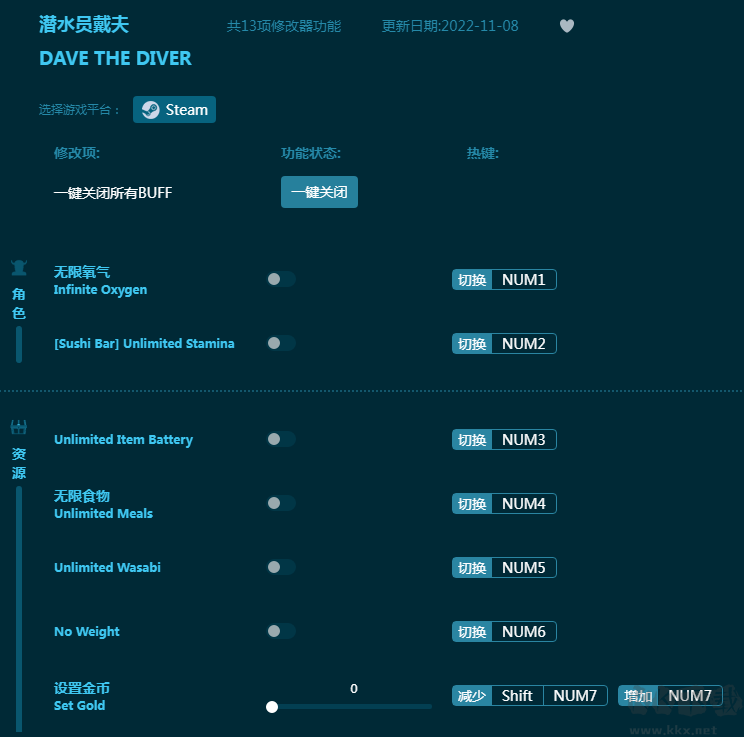Edit NUM1 hotkey field for Infinite Oxygen
Screen dimensions: 744x737
524,280
